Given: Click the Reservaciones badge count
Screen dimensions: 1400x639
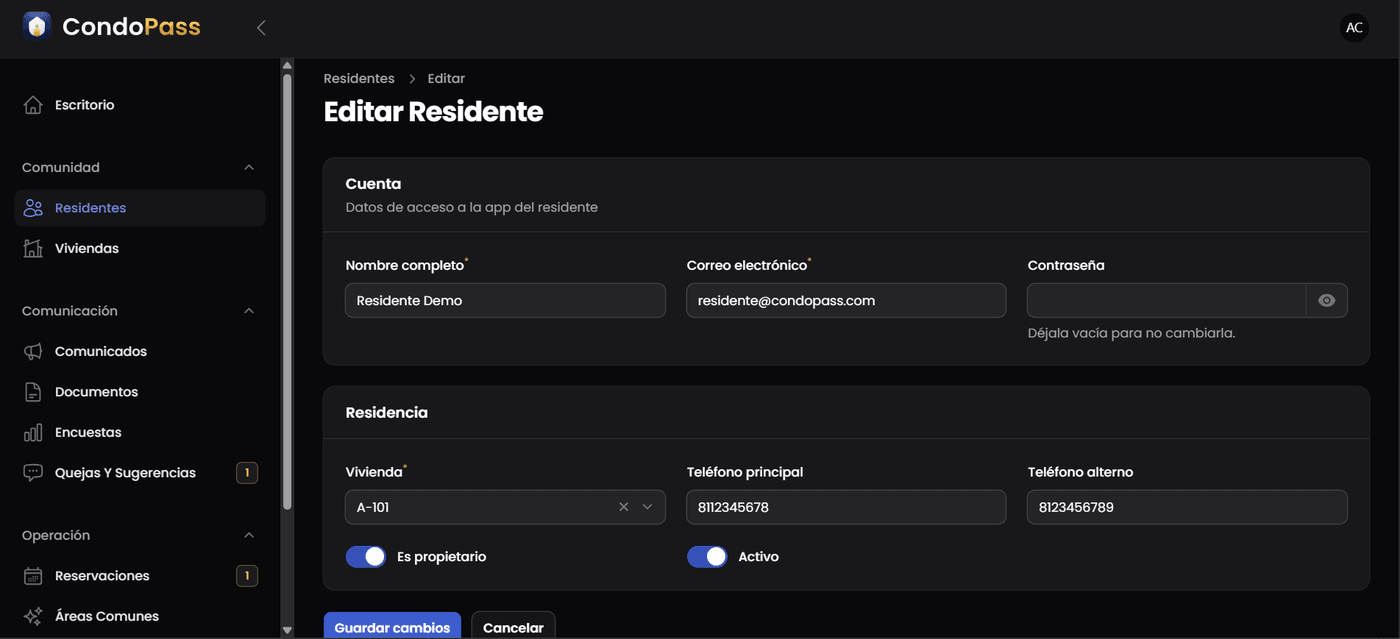Looking at the screenshot, I should (x=247, y=576).
